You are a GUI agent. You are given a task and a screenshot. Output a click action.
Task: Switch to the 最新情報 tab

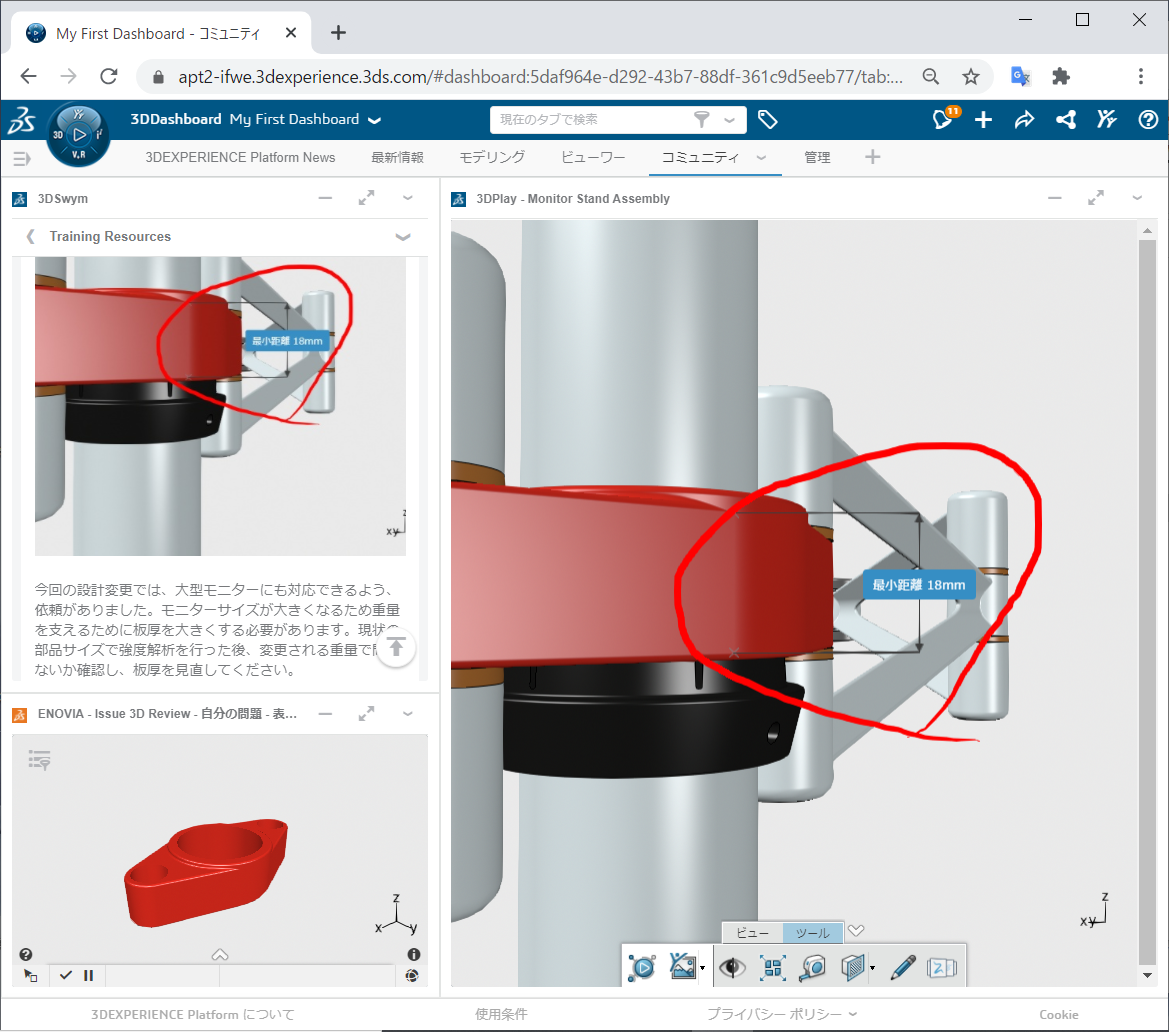click(397, 157)
